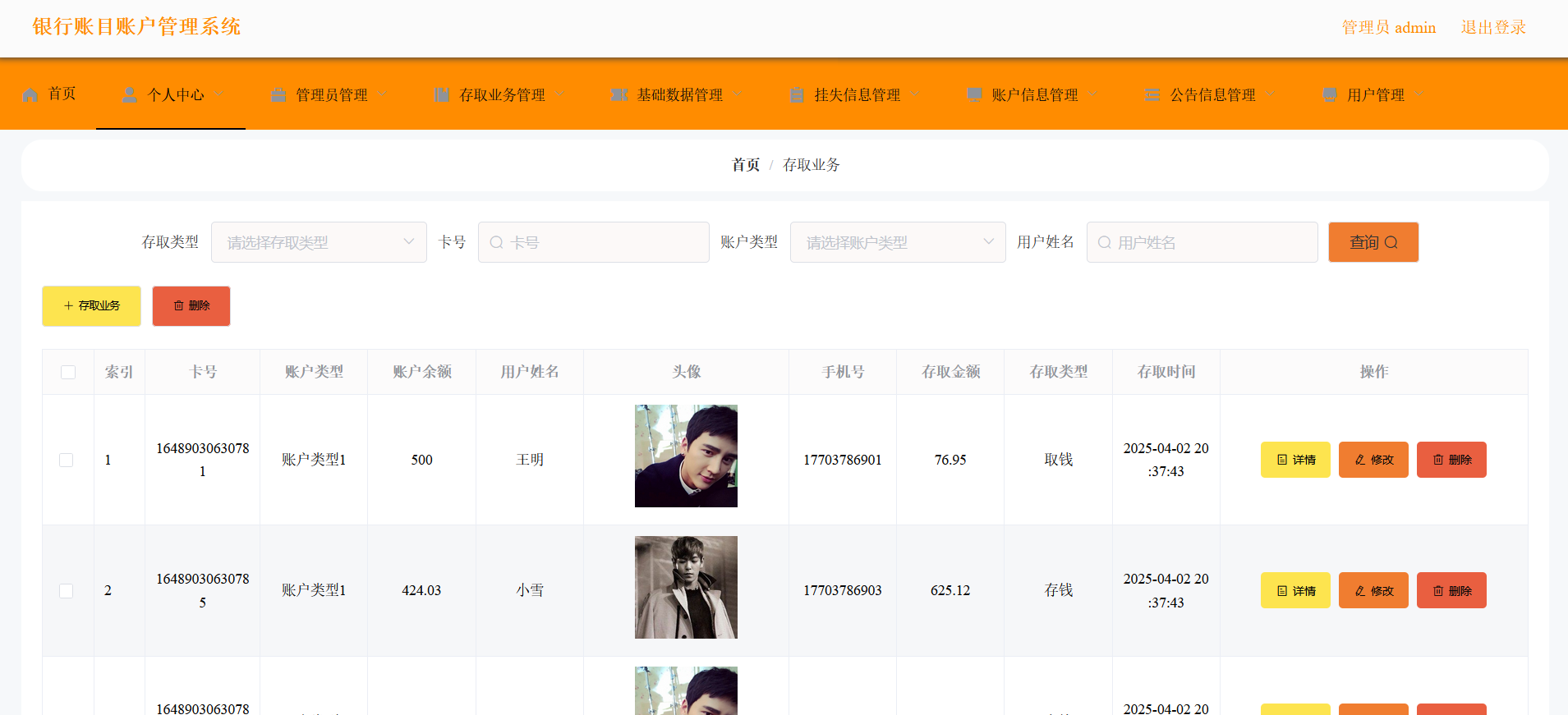Click the 管理员管理 menu icon
This screenshot has height=715, width=1568.
[278, 95]
